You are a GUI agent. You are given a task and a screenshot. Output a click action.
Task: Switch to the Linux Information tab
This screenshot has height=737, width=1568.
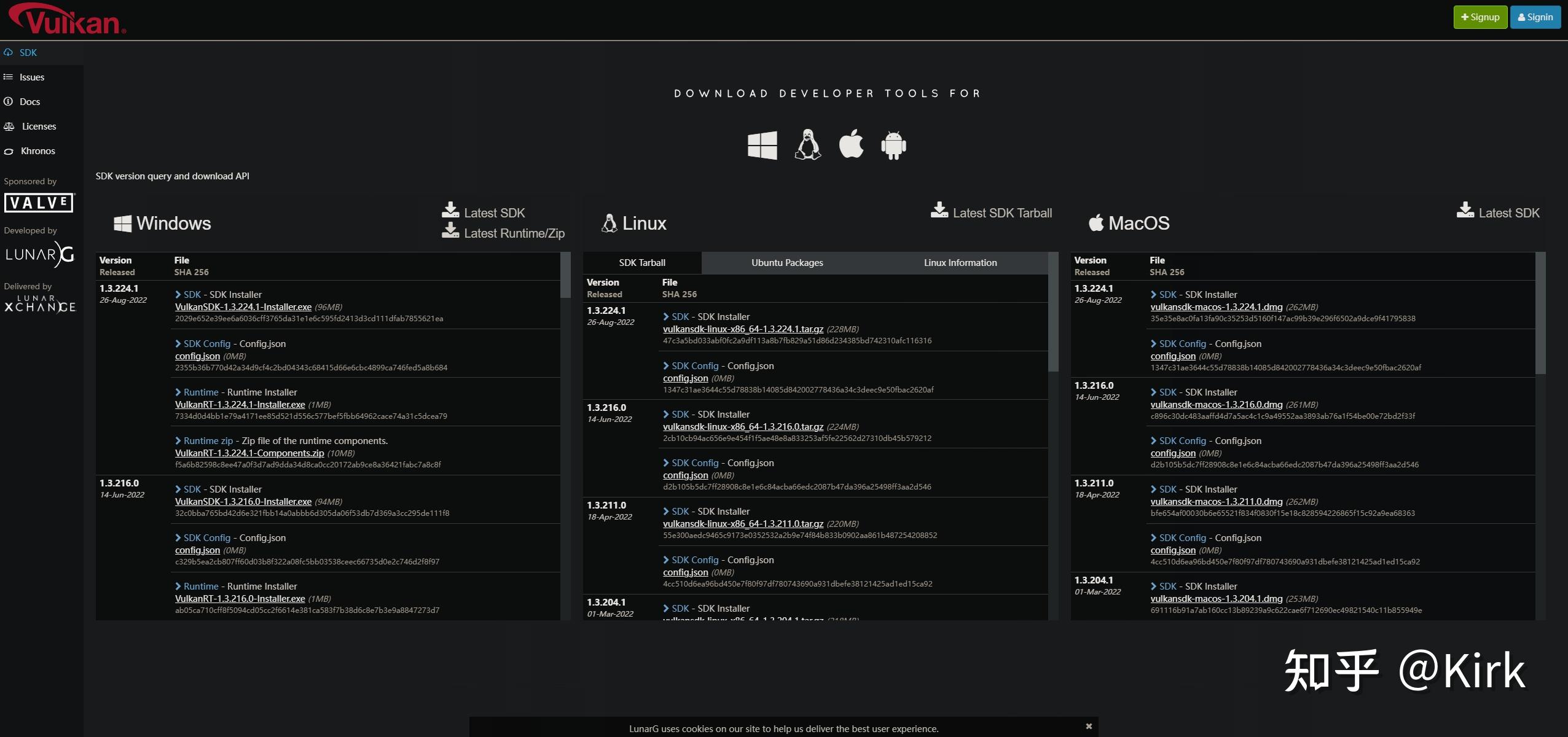(960, 263)
